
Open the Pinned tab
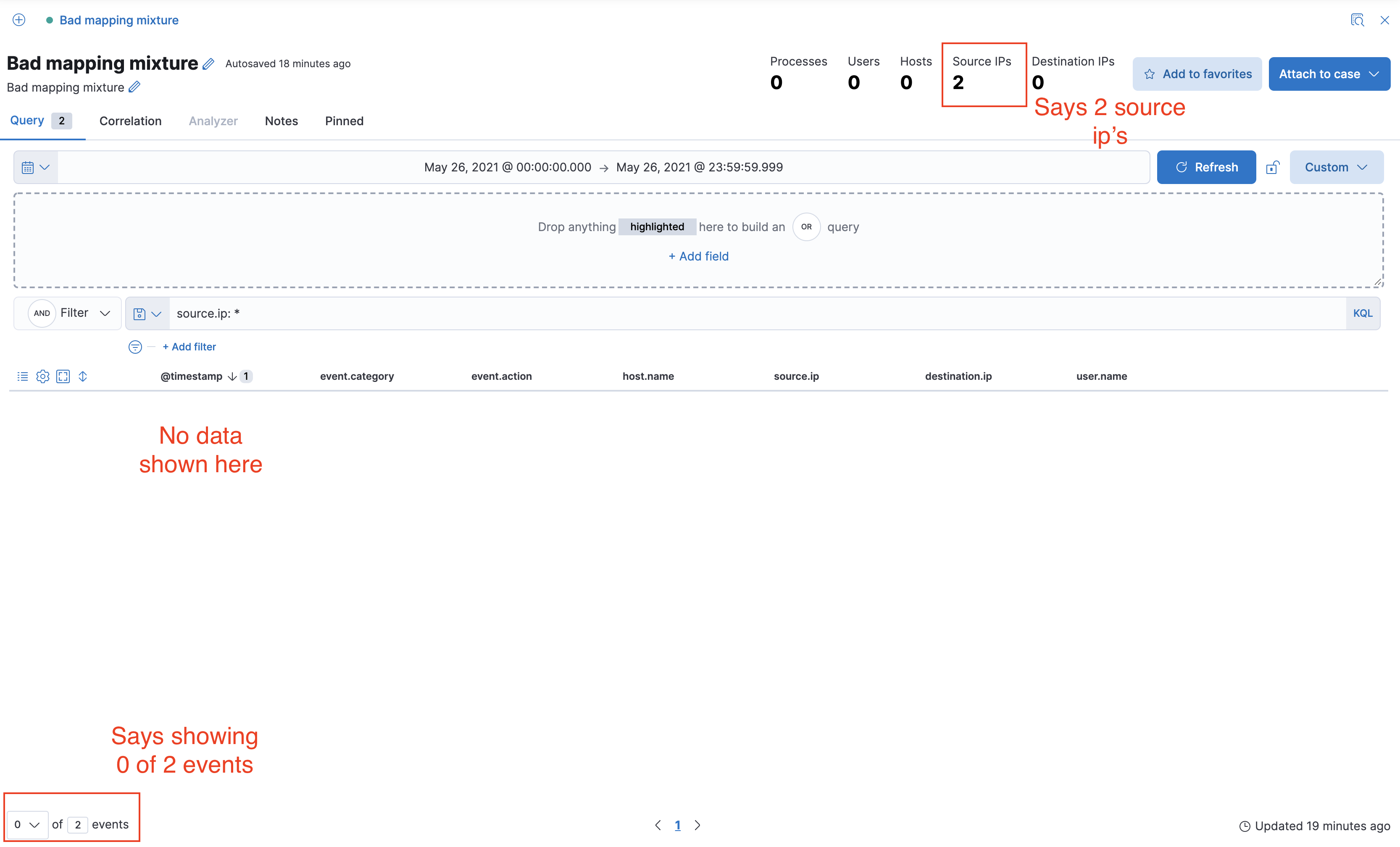pos(344,121)
